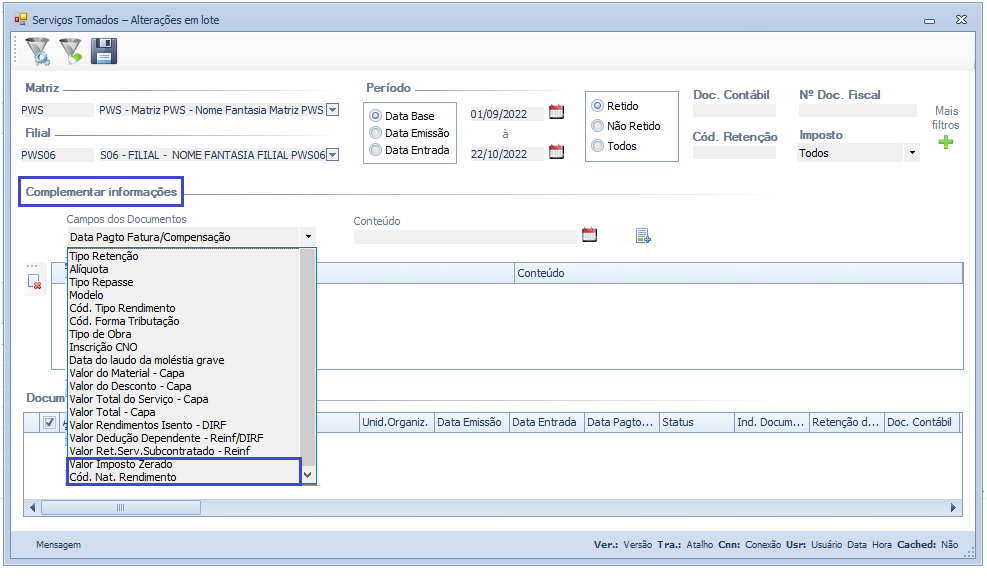This screenshot has height=579, width=987.
Task: Choose Valor Imposto Zerado from the list
Action: coord(121,465)
